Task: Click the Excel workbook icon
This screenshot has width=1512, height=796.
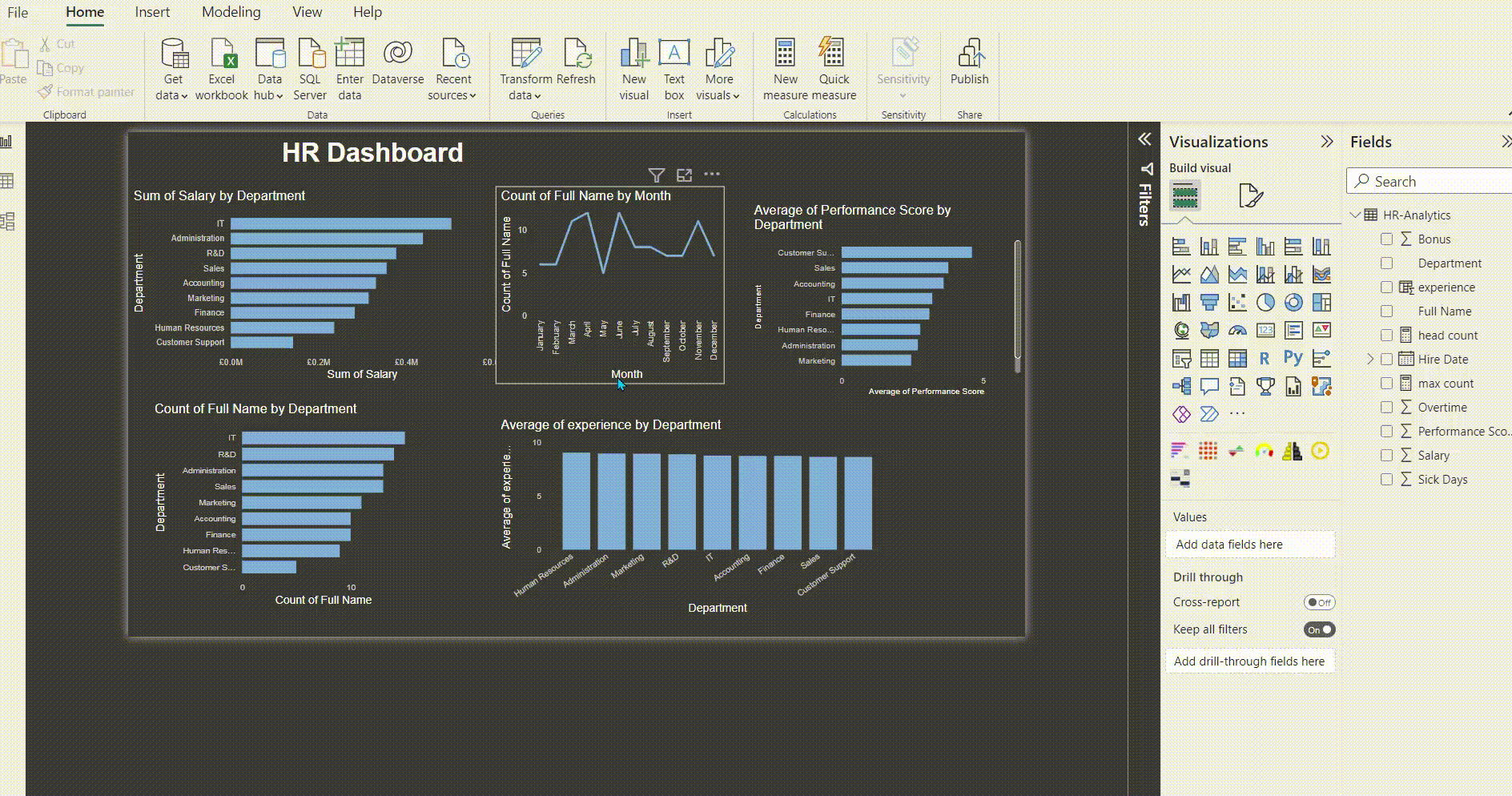Action: 222,54
